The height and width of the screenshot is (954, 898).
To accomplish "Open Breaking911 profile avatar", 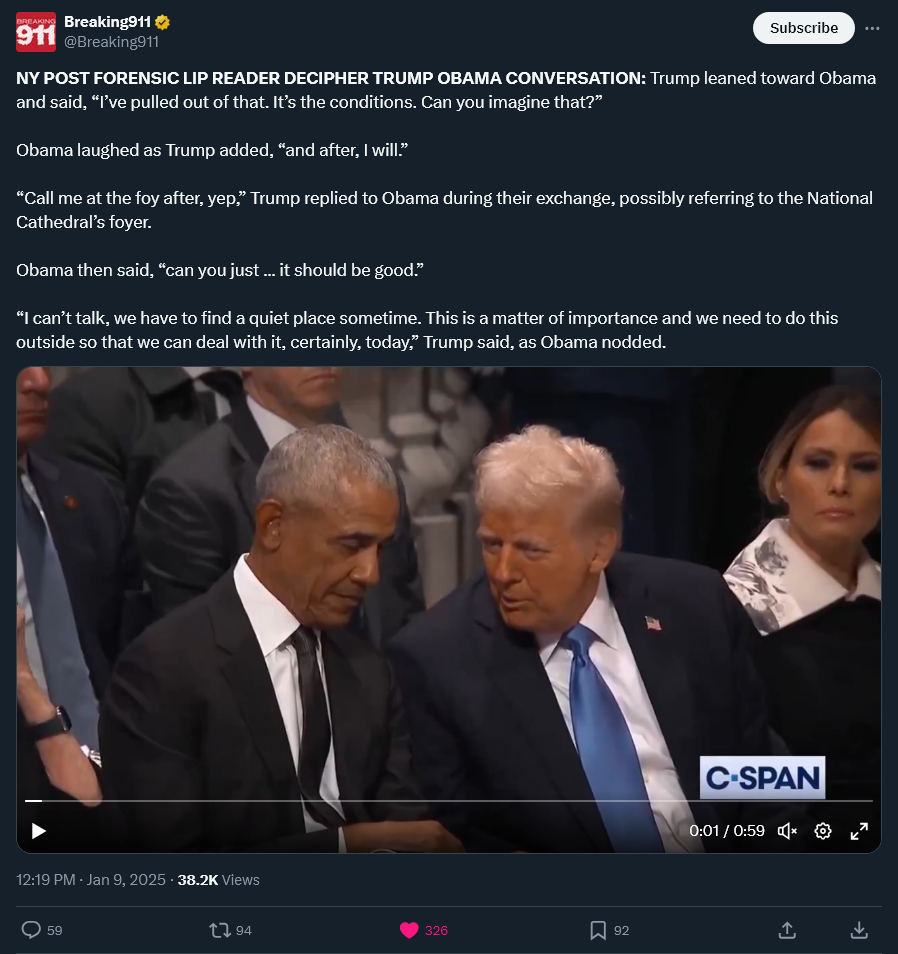I will point(36,32).
